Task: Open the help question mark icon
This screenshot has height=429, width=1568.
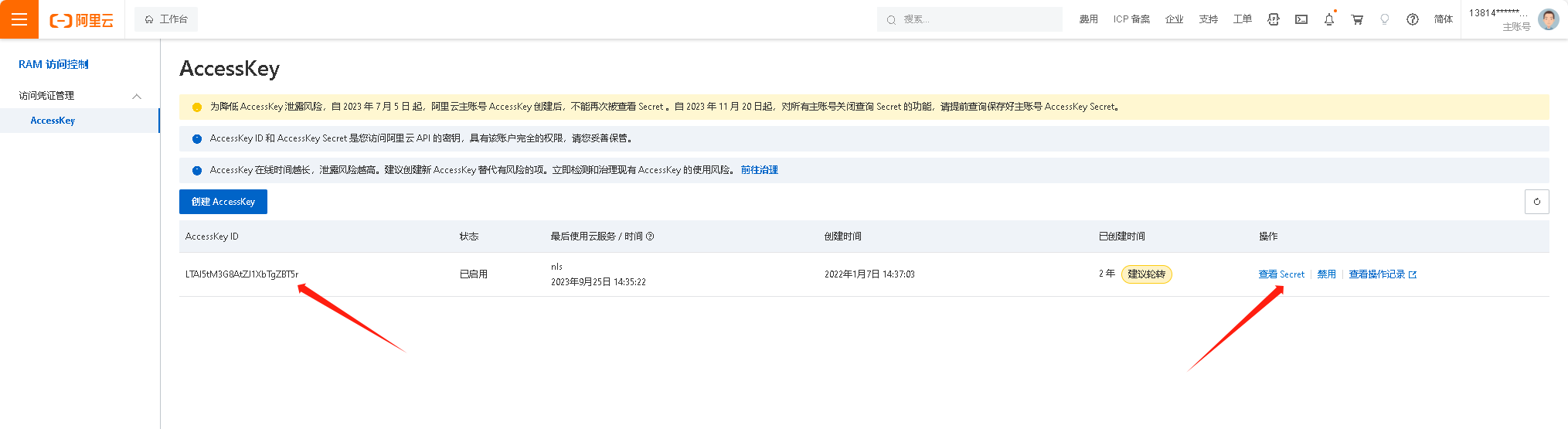Action: (1413, 19)
